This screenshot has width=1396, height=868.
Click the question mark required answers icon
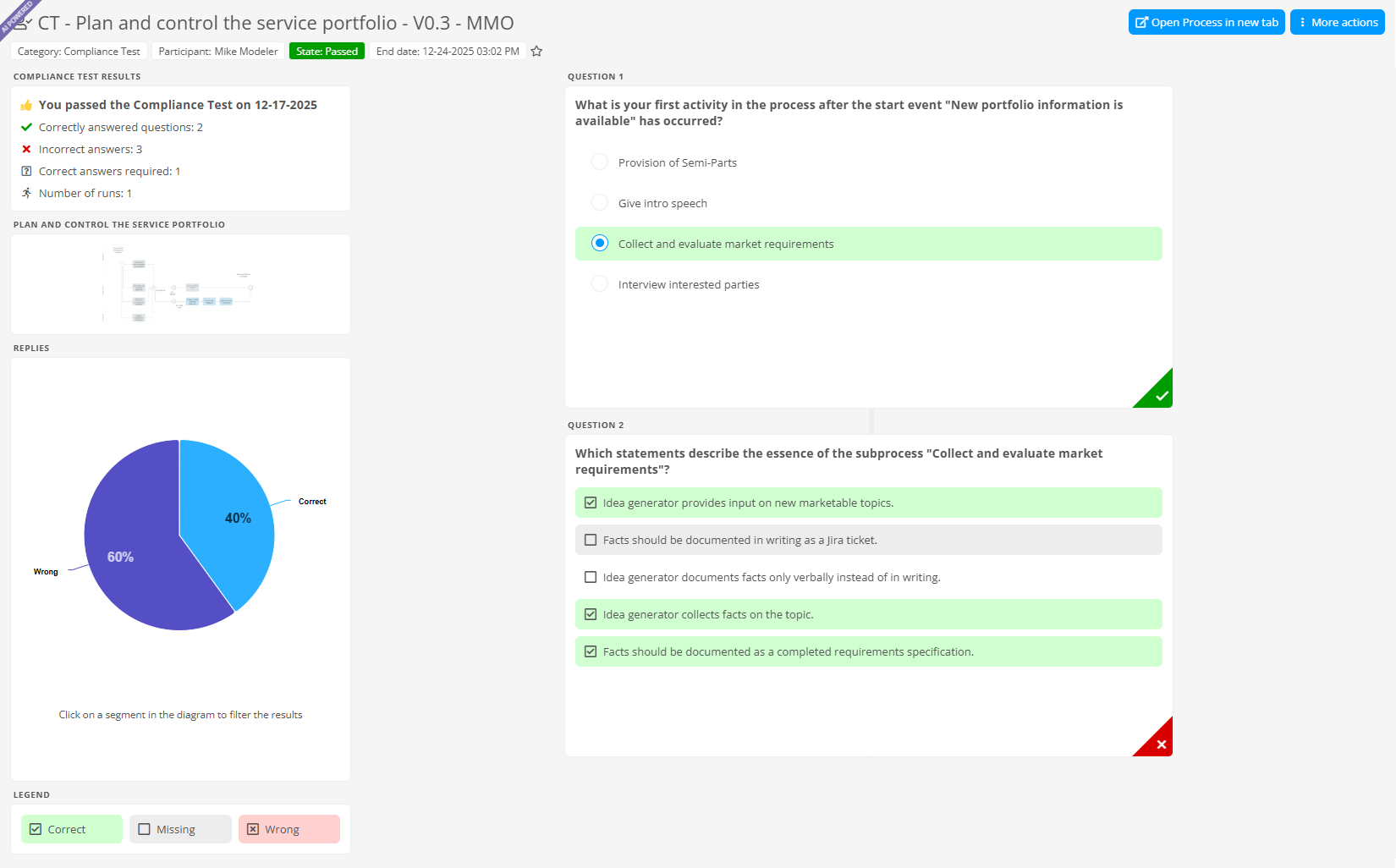click(x=26, y=172)
